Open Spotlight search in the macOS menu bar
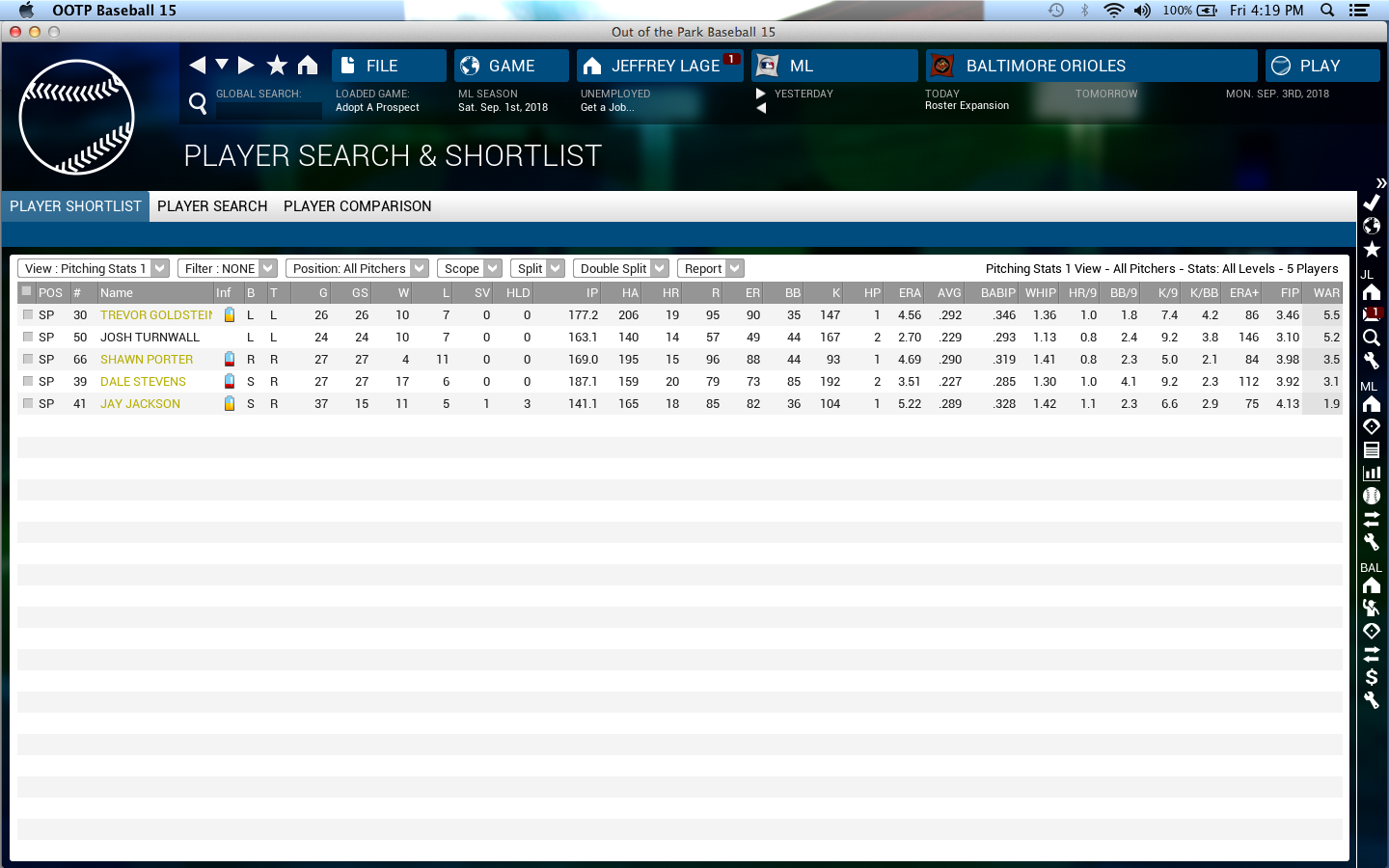Screen dimensions: 1389x868 pos(1327,10)
